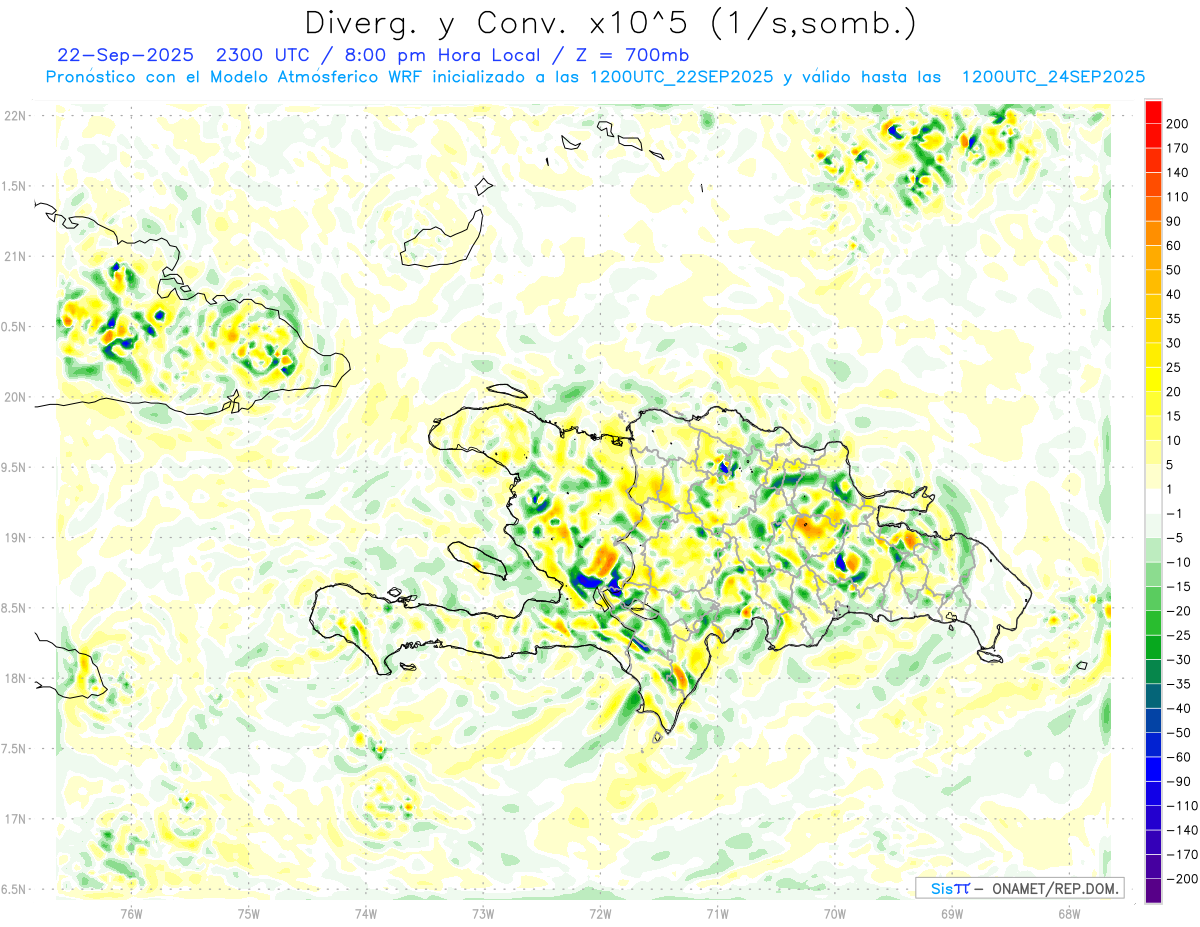Screen dimensions: 1200x927
Task: Click the 9.5N latitude label
Action: [14, 468]
